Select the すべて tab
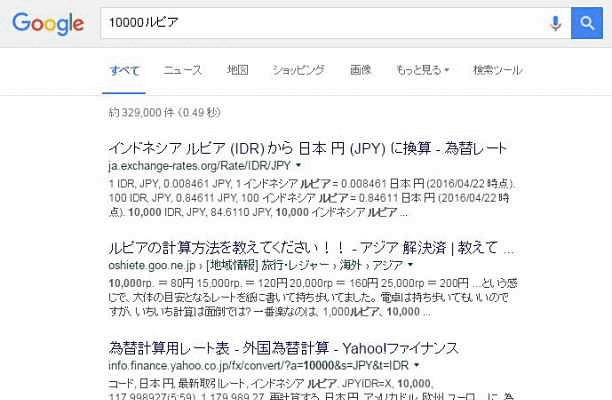 click(x=125, y=70)
